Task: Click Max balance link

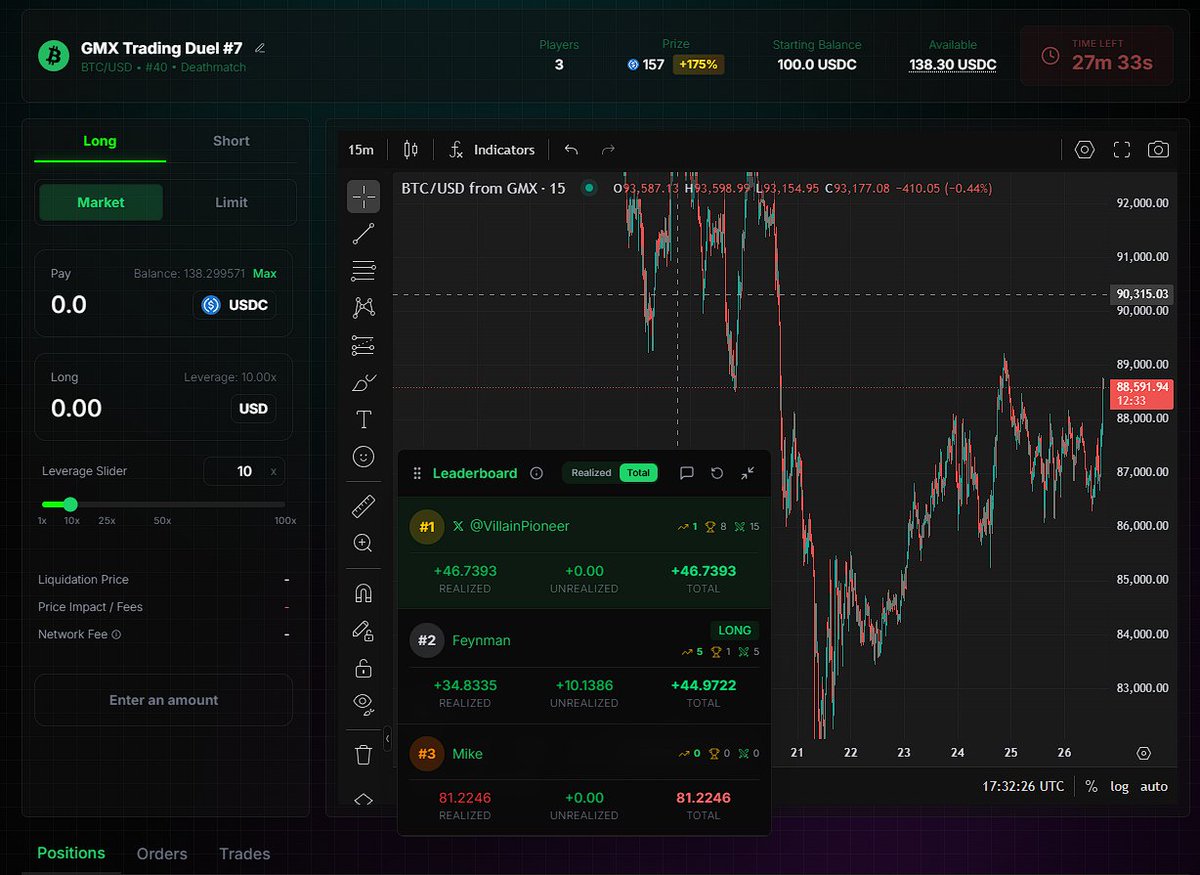Action: click(265, 273)
